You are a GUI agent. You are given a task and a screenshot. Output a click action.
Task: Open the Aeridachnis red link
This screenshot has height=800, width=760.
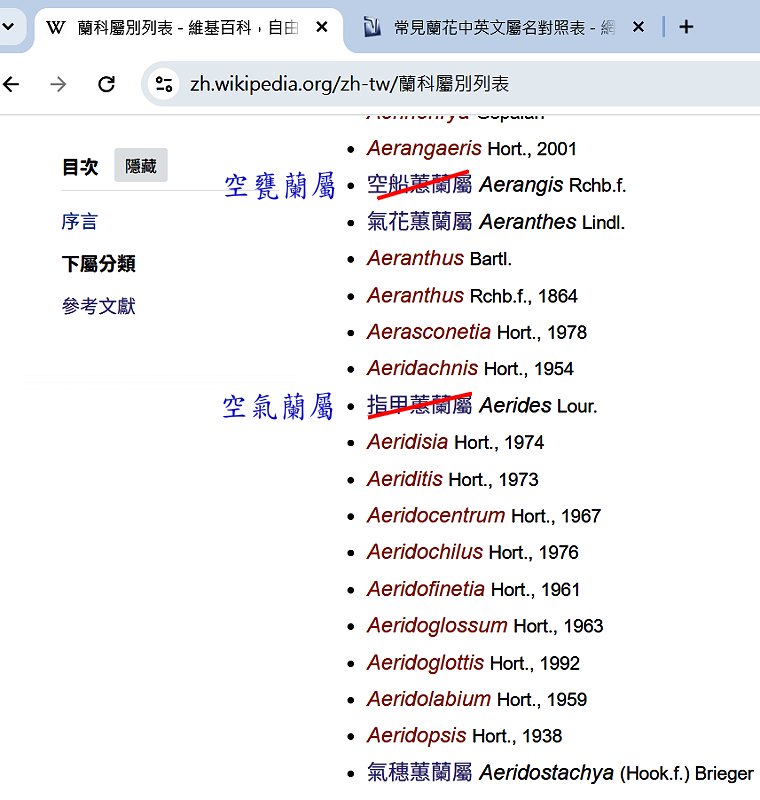pos(422,368)
